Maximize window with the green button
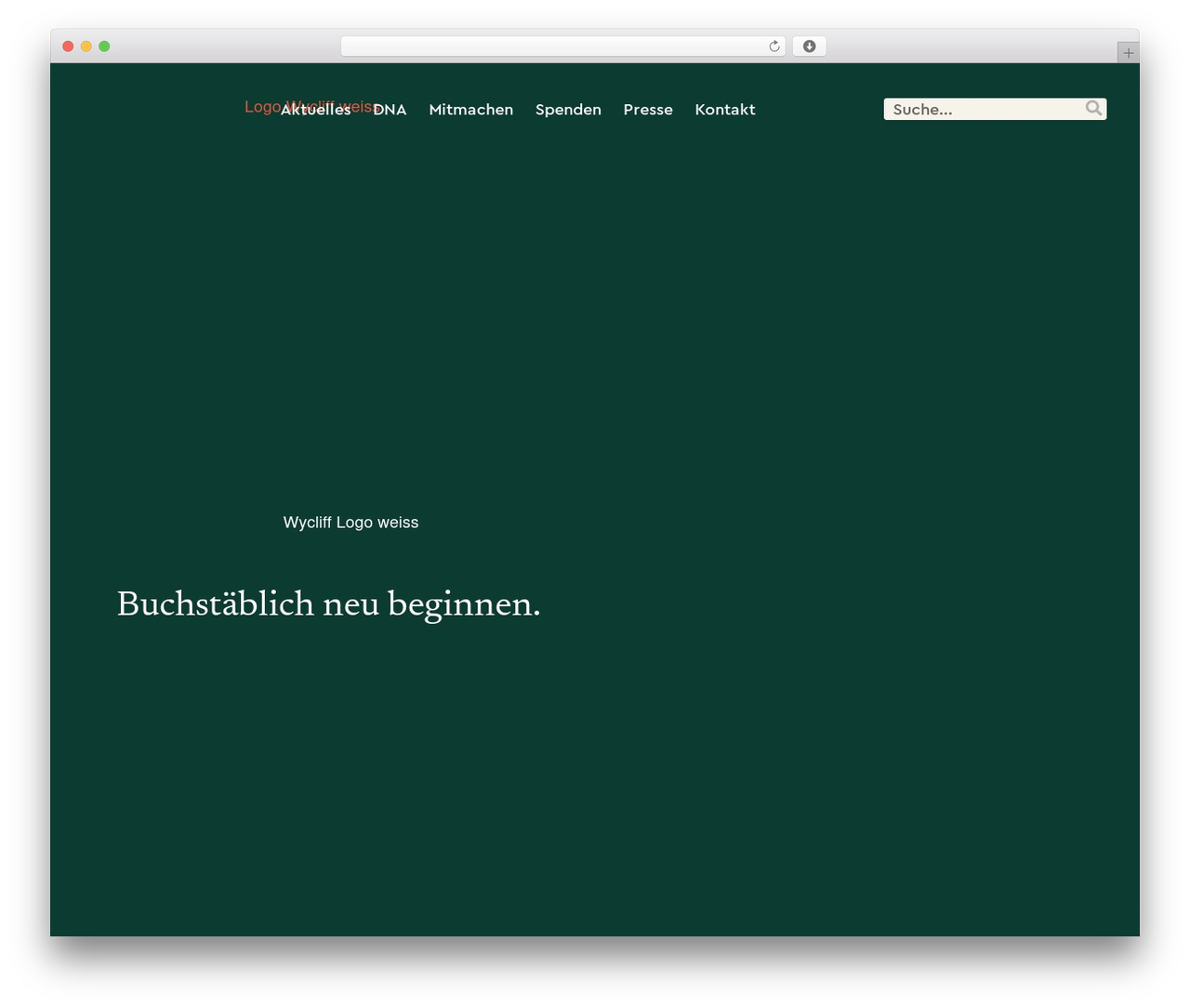1190x1008 pixels. coord(104,46)
